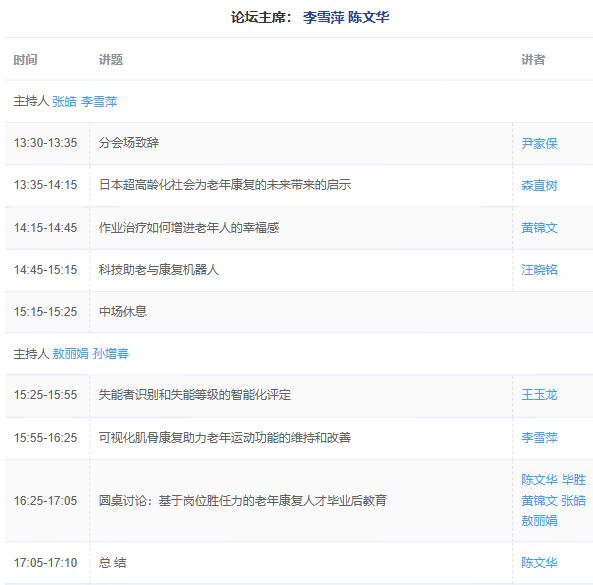
Task: Click host 张皓 in first 主持人 row
Action: 64,101
